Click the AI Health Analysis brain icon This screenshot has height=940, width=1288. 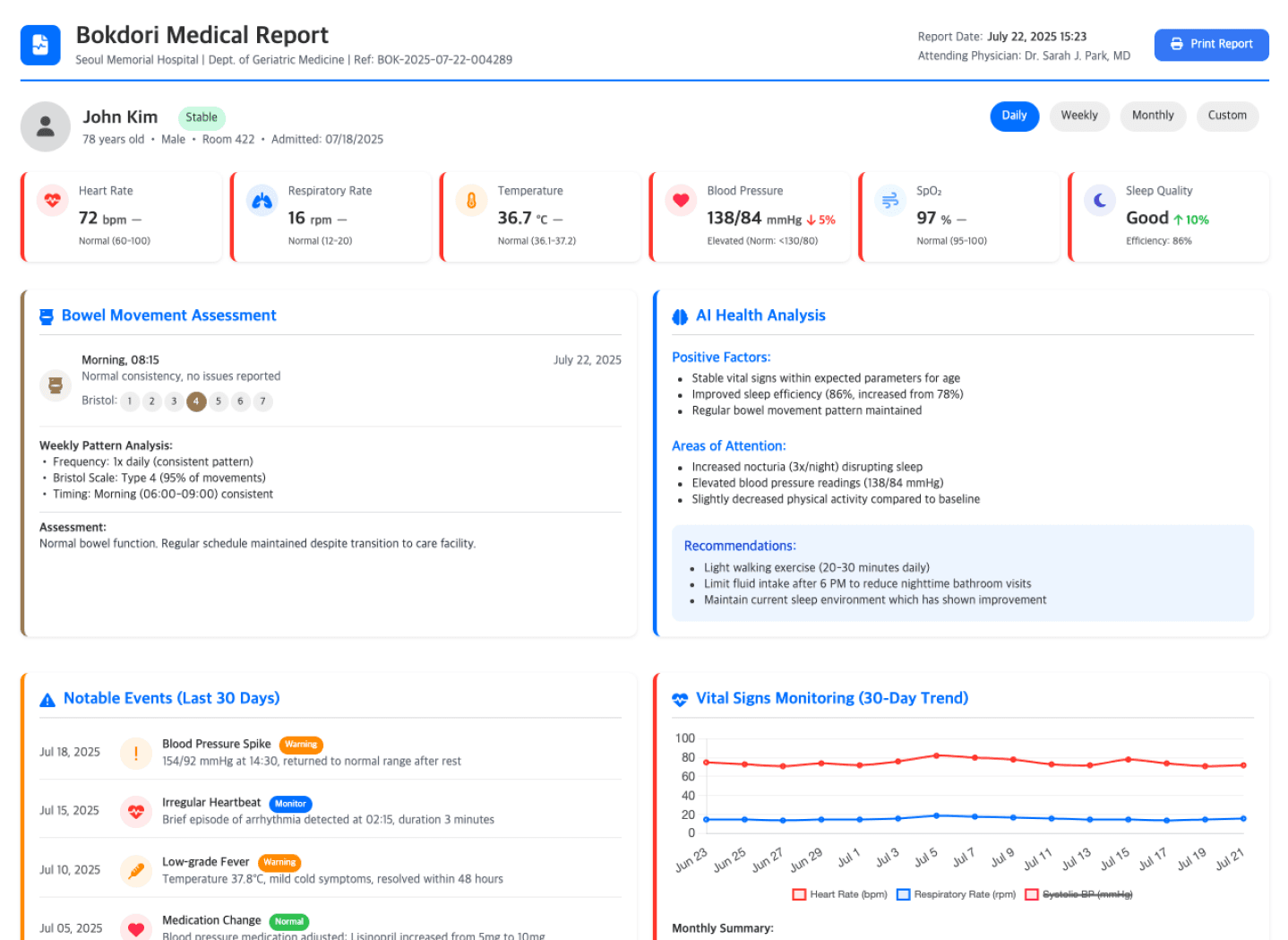coord(680,316)
